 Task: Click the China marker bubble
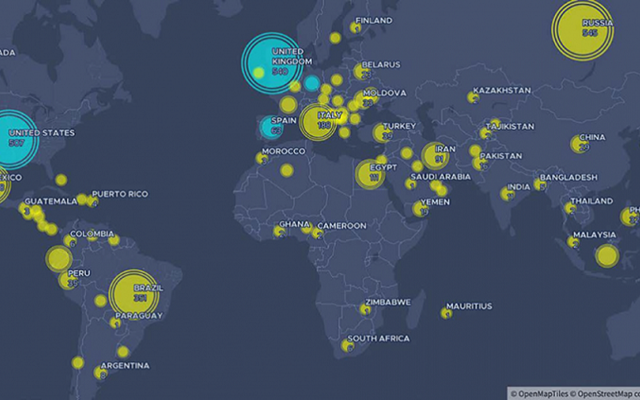click(580, 143)
